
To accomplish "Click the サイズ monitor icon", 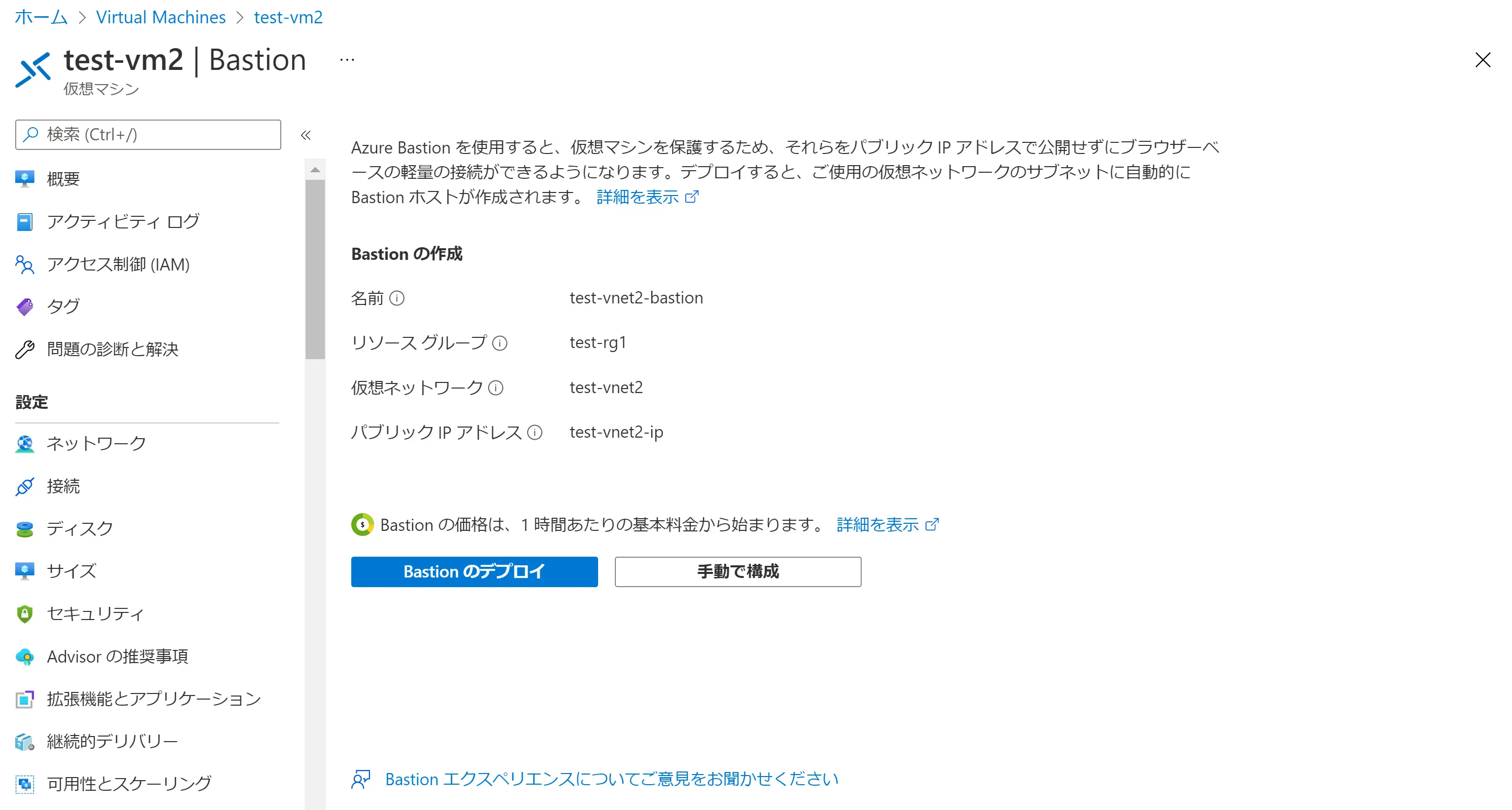I will 25,571.
